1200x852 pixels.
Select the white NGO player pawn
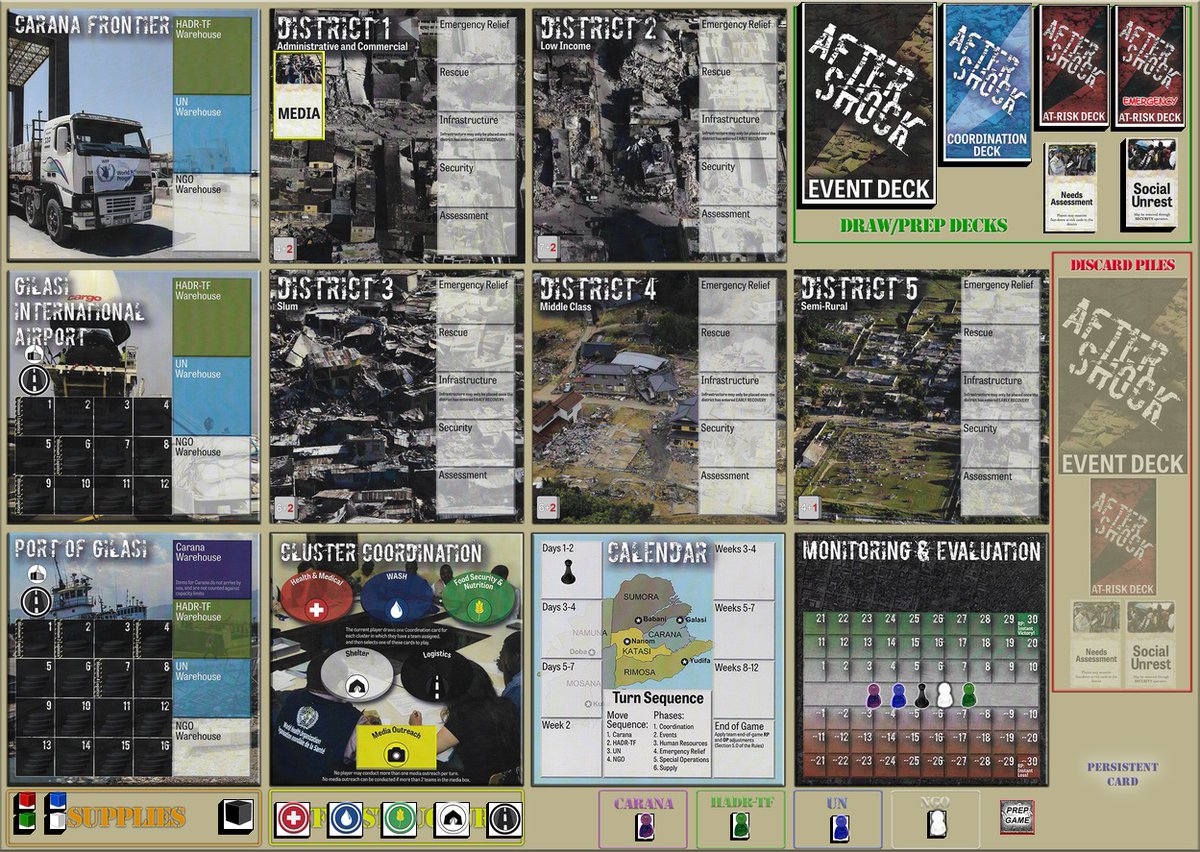(x=938, y=824)
